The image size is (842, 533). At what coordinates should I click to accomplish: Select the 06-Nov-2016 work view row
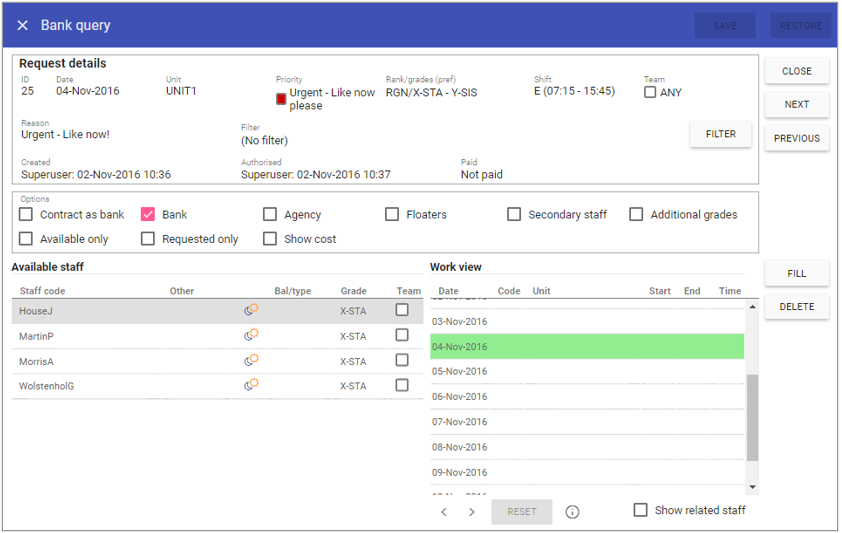click(x=587, y=397)
